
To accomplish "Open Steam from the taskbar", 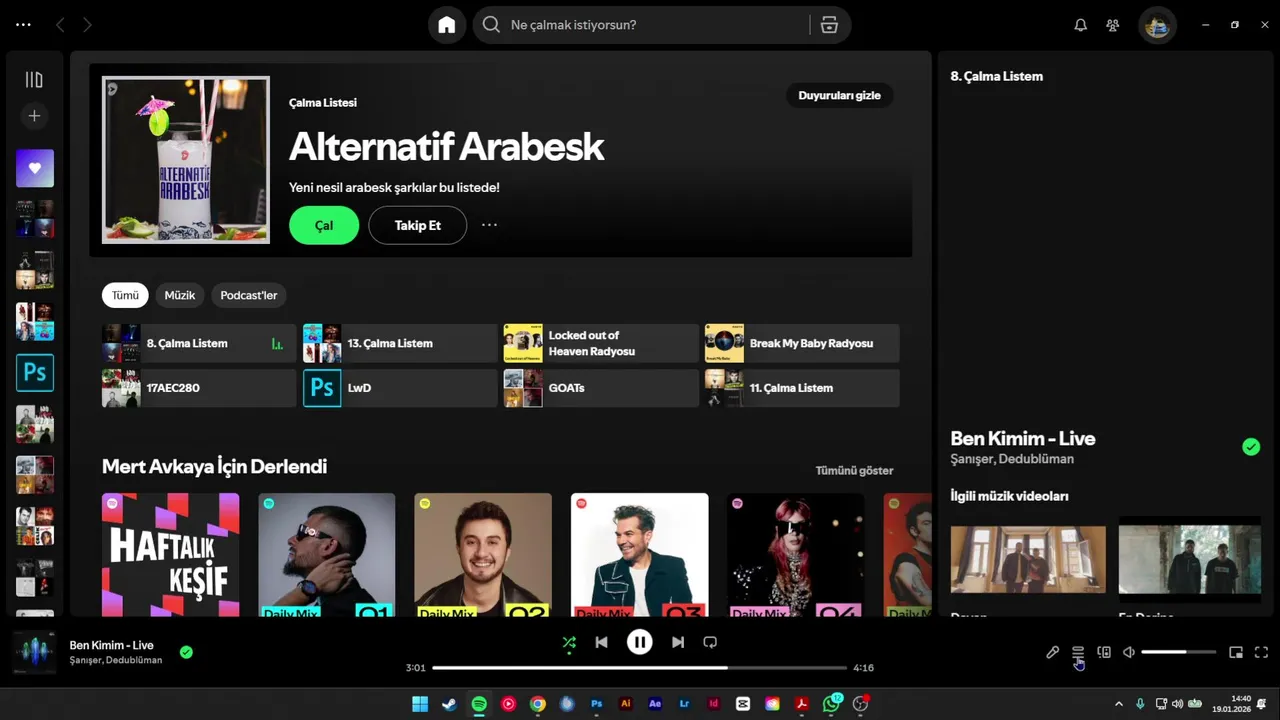I will (450, 704).
